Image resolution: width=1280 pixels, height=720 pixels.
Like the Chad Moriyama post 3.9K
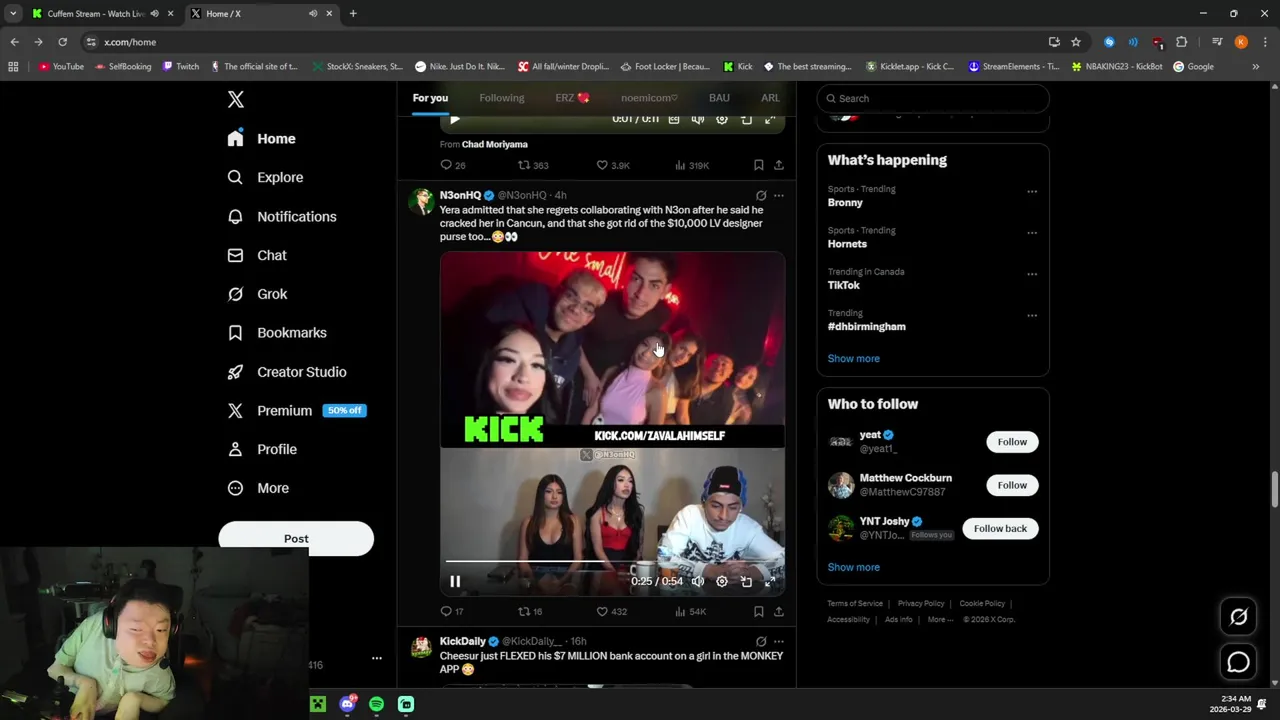(612, 165)
